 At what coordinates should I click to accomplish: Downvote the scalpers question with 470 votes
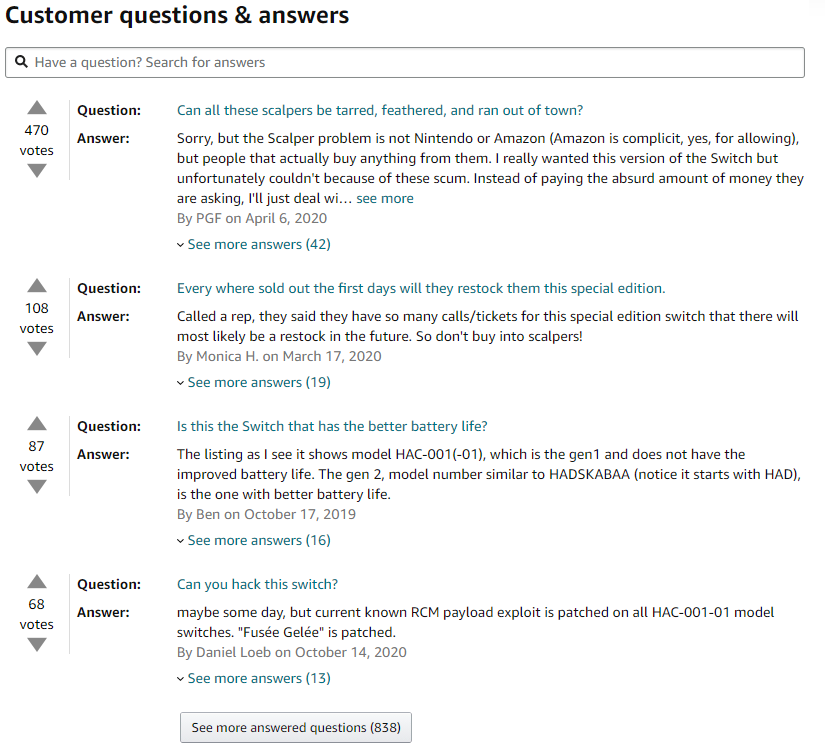[x=37, y=171]
